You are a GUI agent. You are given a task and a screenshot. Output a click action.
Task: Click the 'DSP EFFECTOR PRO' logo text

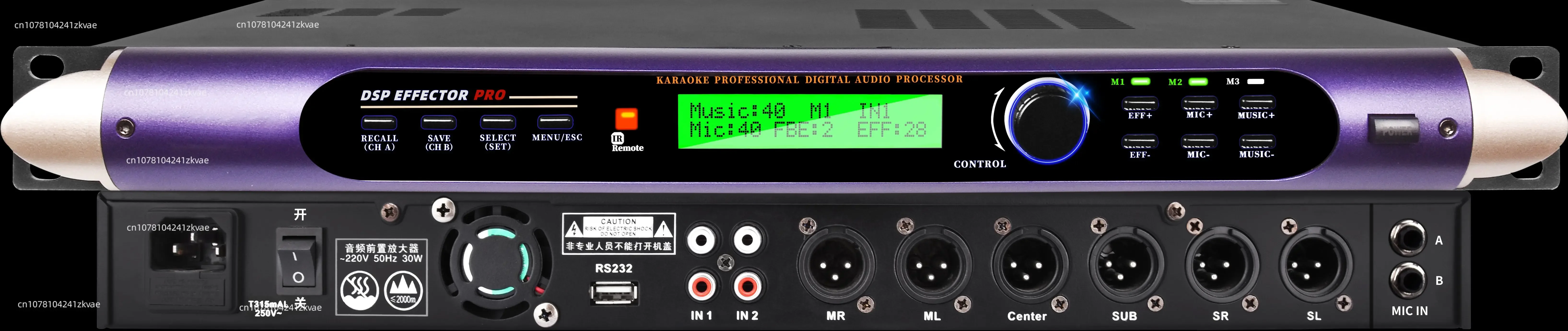point(433,96)
